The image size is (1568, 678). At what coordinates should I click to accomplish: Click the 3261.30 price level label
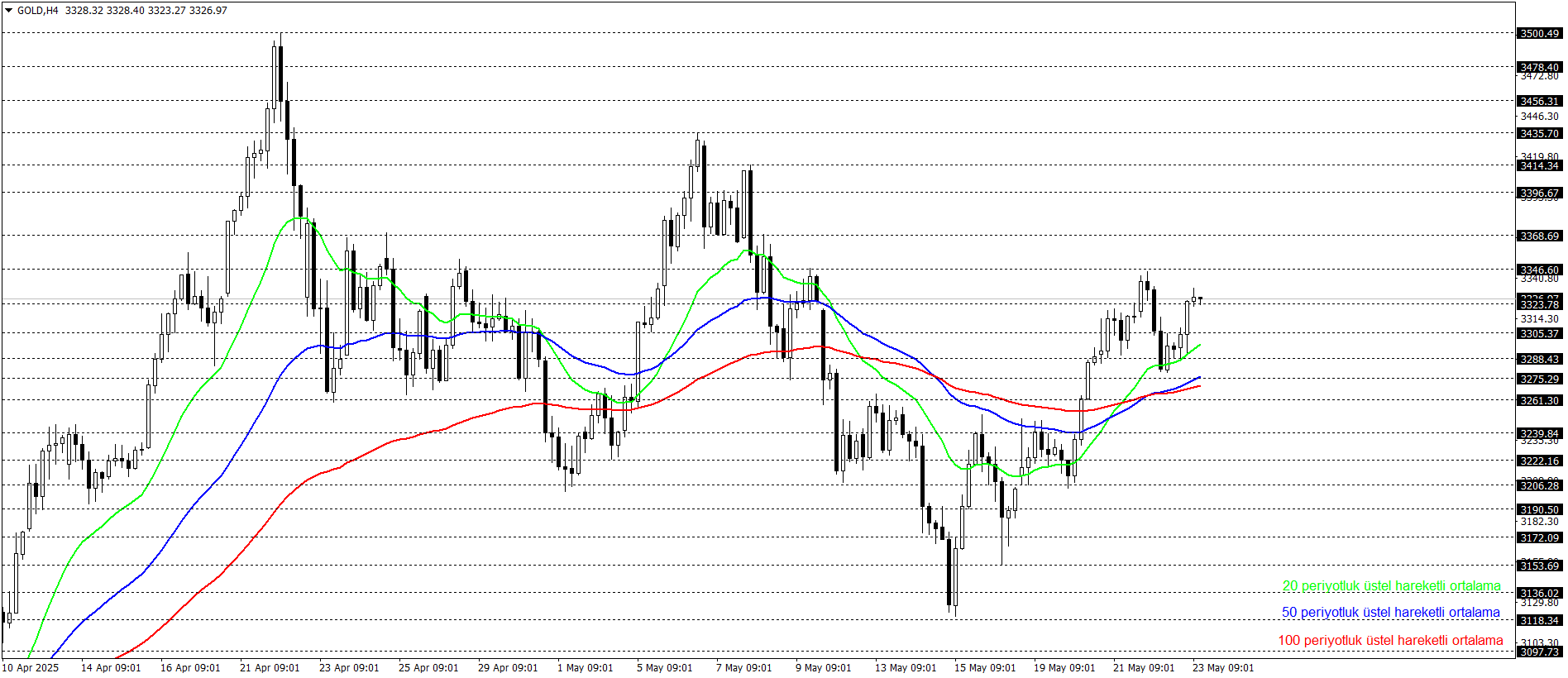tap(1539, 401)
